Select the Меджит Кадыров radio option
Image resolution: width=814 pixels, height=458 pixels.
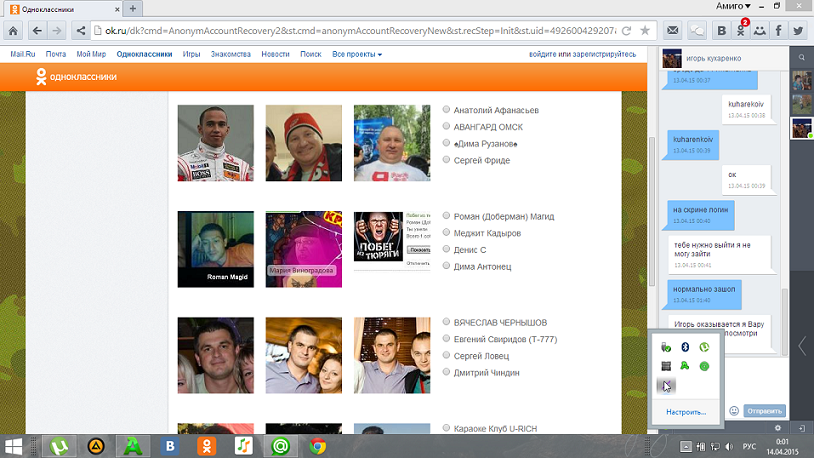(x=446, y=232)
